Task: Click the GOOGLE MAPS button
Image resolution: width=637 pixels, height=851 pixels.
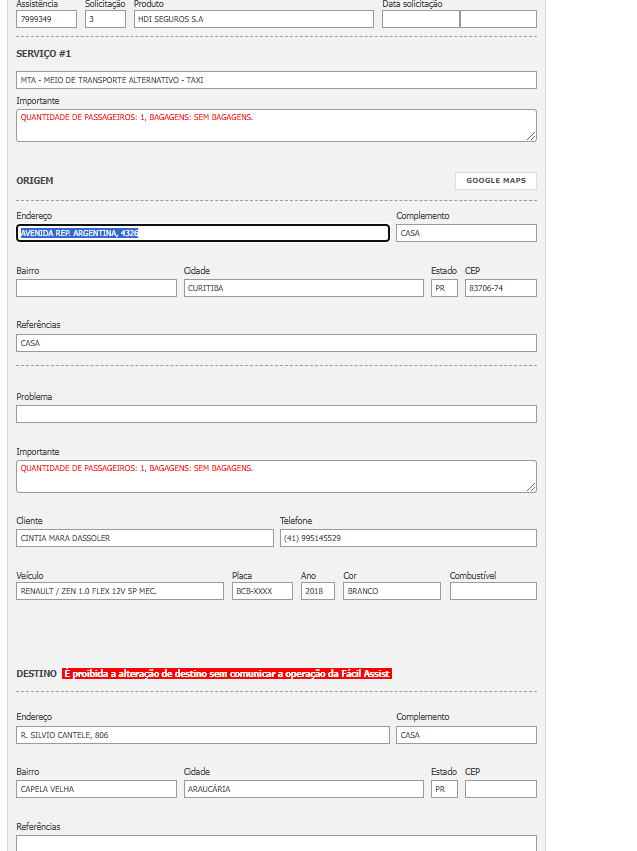Action: coord(495,181)
